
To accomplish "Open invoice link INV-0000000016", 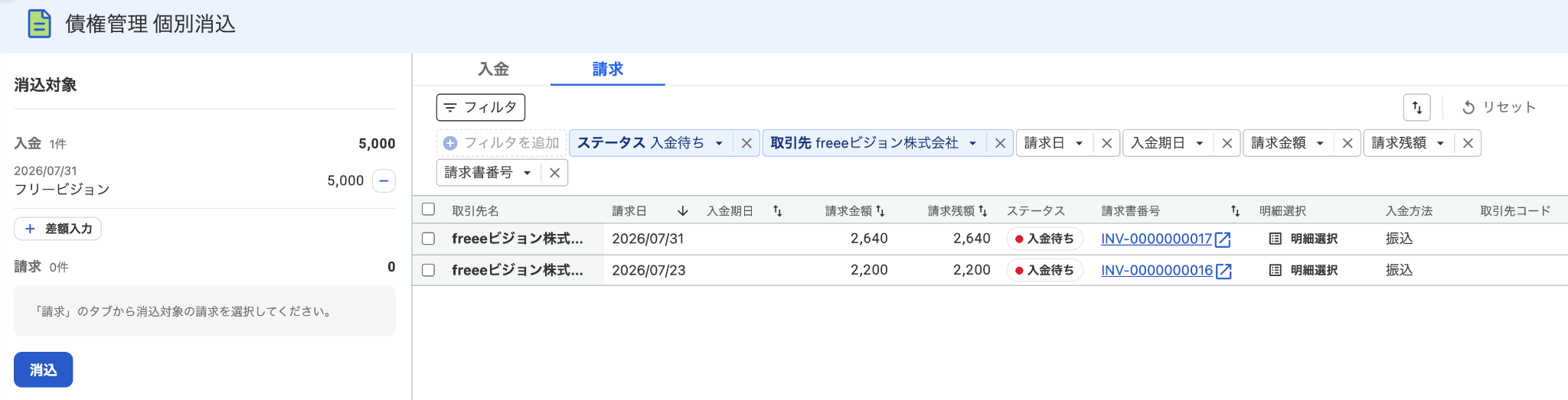I will click(1156, 270).
